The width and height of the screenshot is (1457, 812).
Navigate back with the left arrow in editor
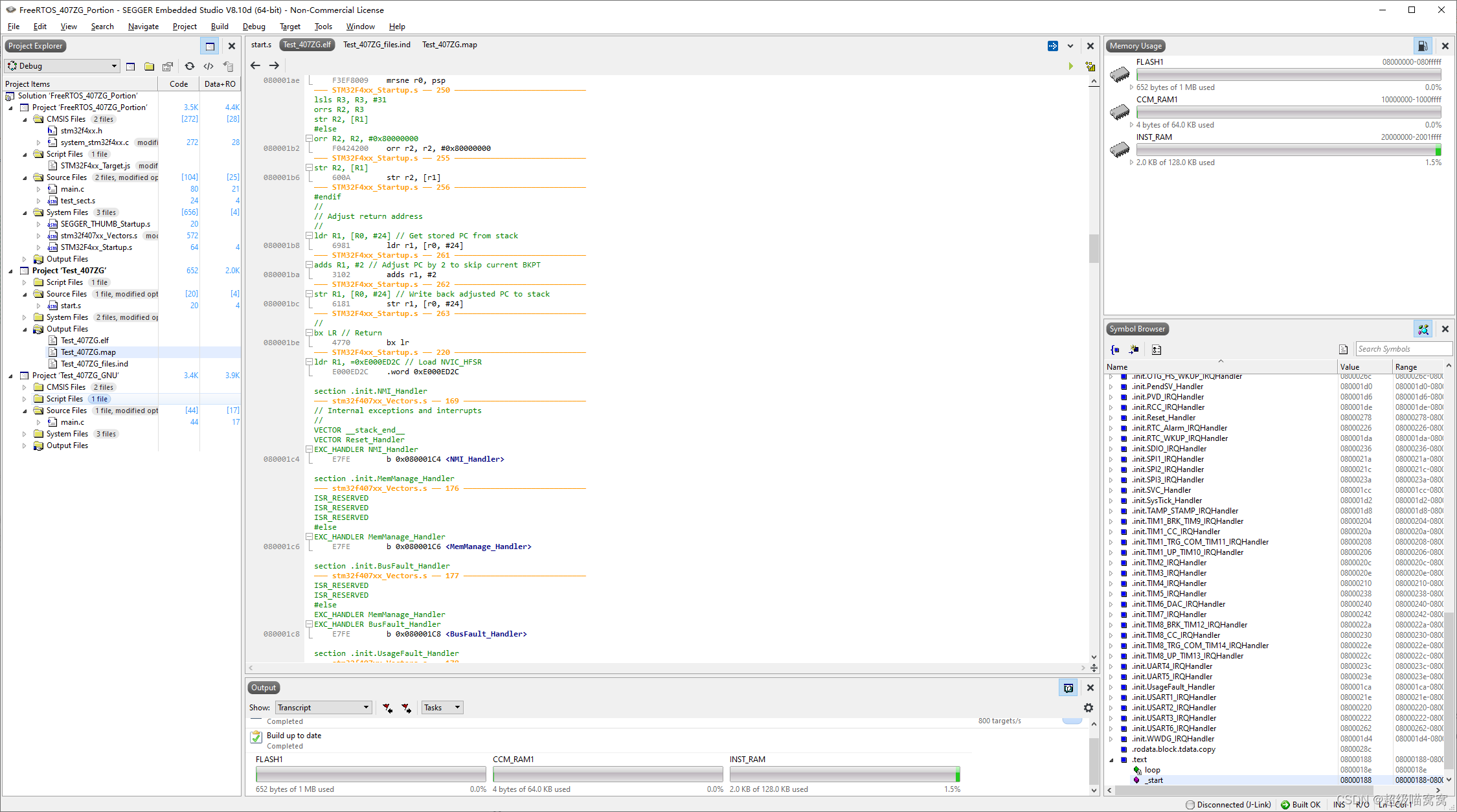click(x=255, y=65)
